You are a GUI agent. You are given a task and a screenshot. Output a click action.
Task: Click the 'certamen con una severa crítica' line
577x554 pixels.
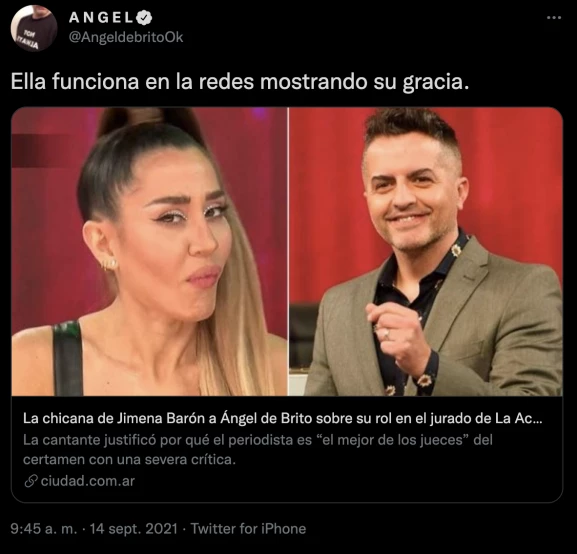click(129, 459)
